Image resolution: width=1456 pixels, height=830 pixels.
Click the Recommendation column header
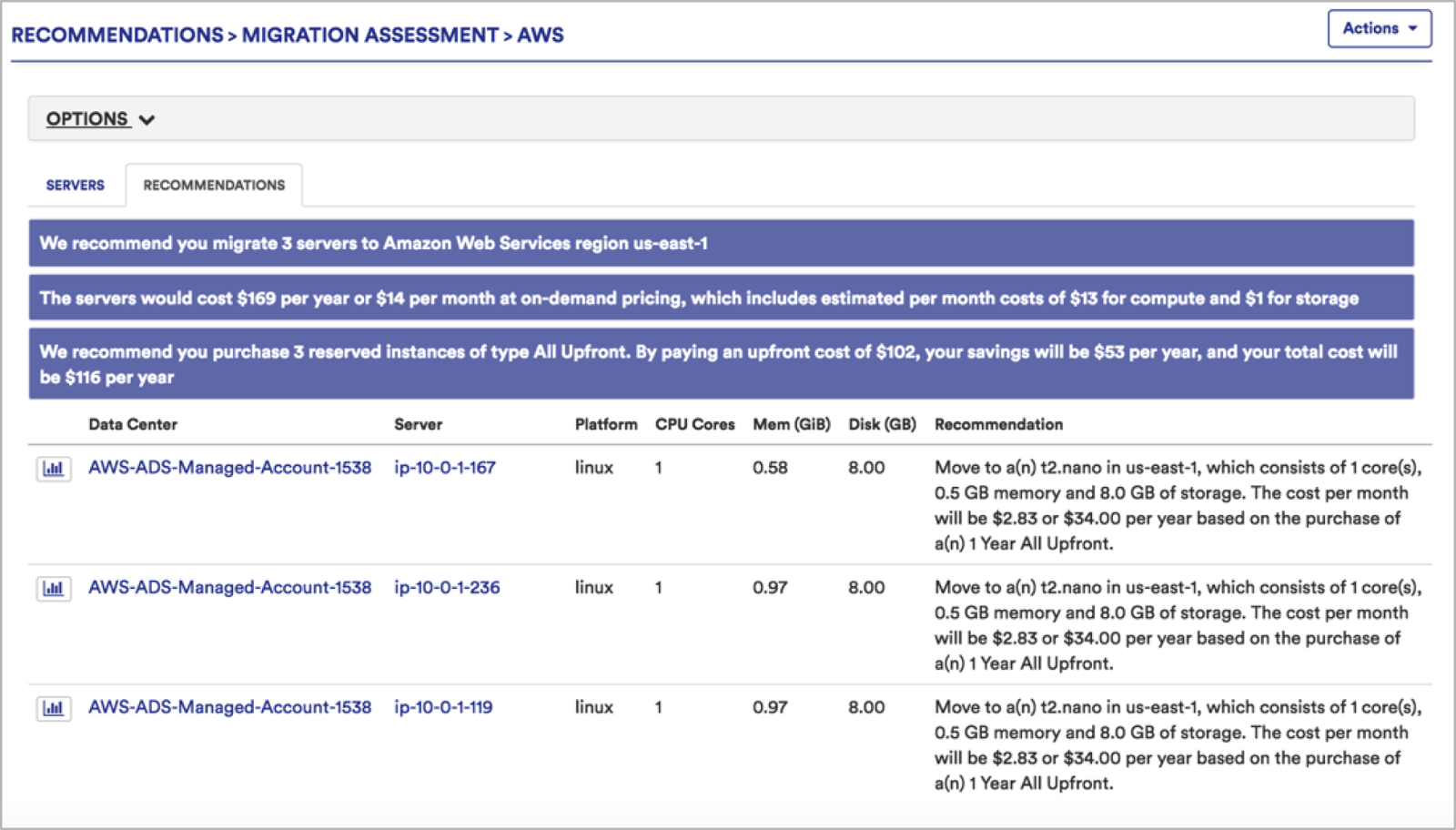(999, 424)
